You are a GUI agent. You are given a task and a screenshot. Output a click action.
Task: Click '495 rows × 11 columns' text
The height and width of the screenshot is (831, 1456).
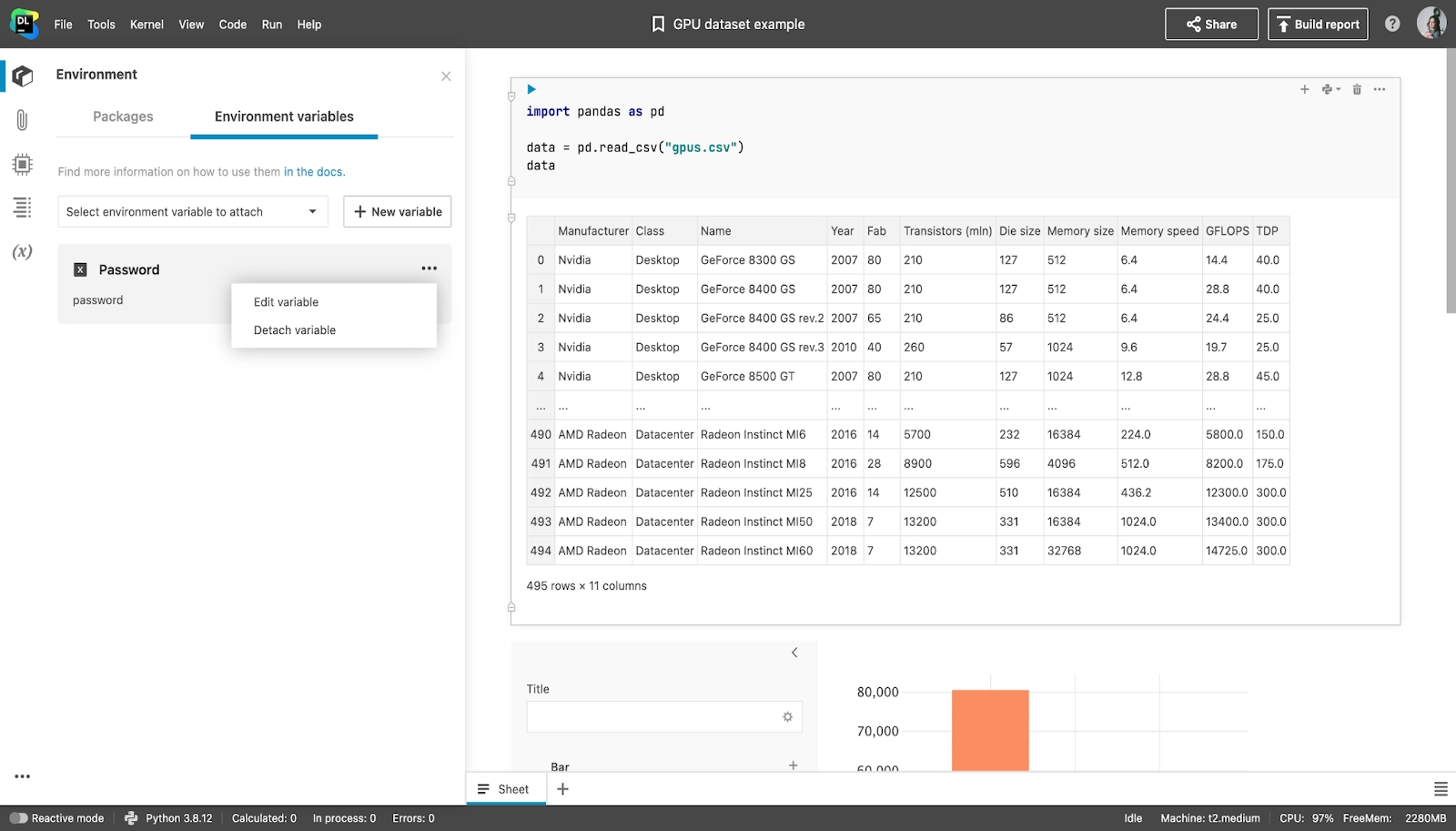(586, 586)
